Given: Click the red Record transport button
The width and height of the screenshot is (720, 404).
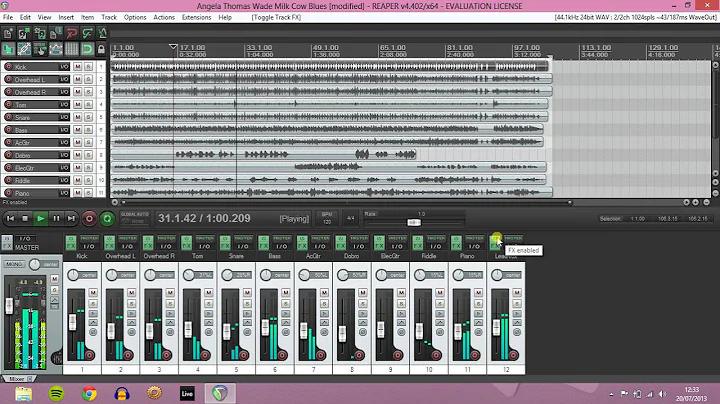Looking at the screenshot, I should pos(89,219).
